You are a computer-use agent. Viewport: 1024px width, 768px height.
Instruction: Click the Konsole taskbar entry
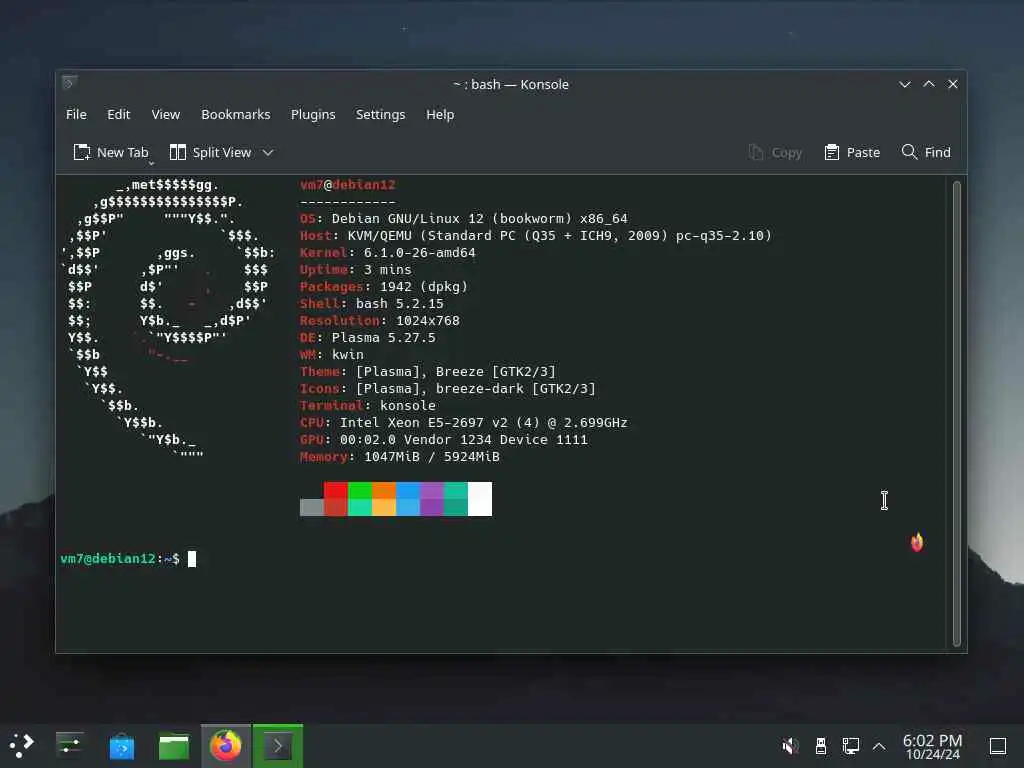coord(278,745)
